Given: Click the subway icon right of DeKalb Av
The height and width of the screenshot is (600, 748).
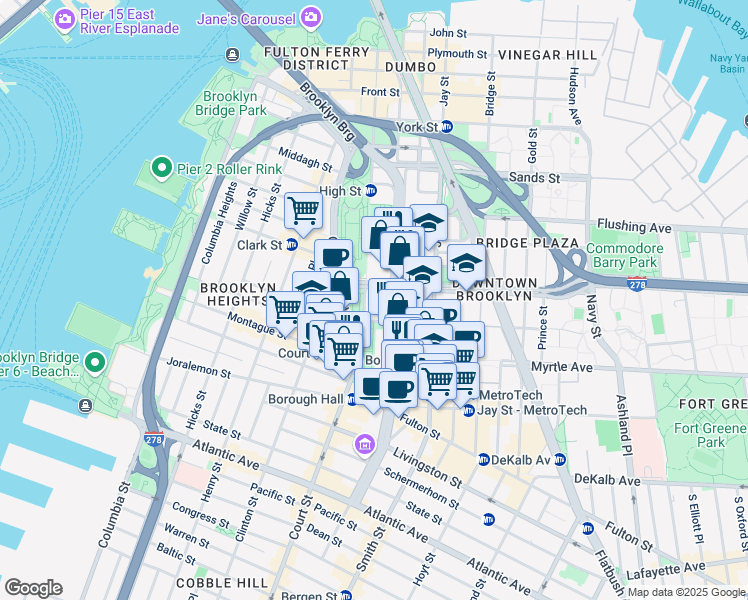Looking at the screenshot, I should [560, 460].
